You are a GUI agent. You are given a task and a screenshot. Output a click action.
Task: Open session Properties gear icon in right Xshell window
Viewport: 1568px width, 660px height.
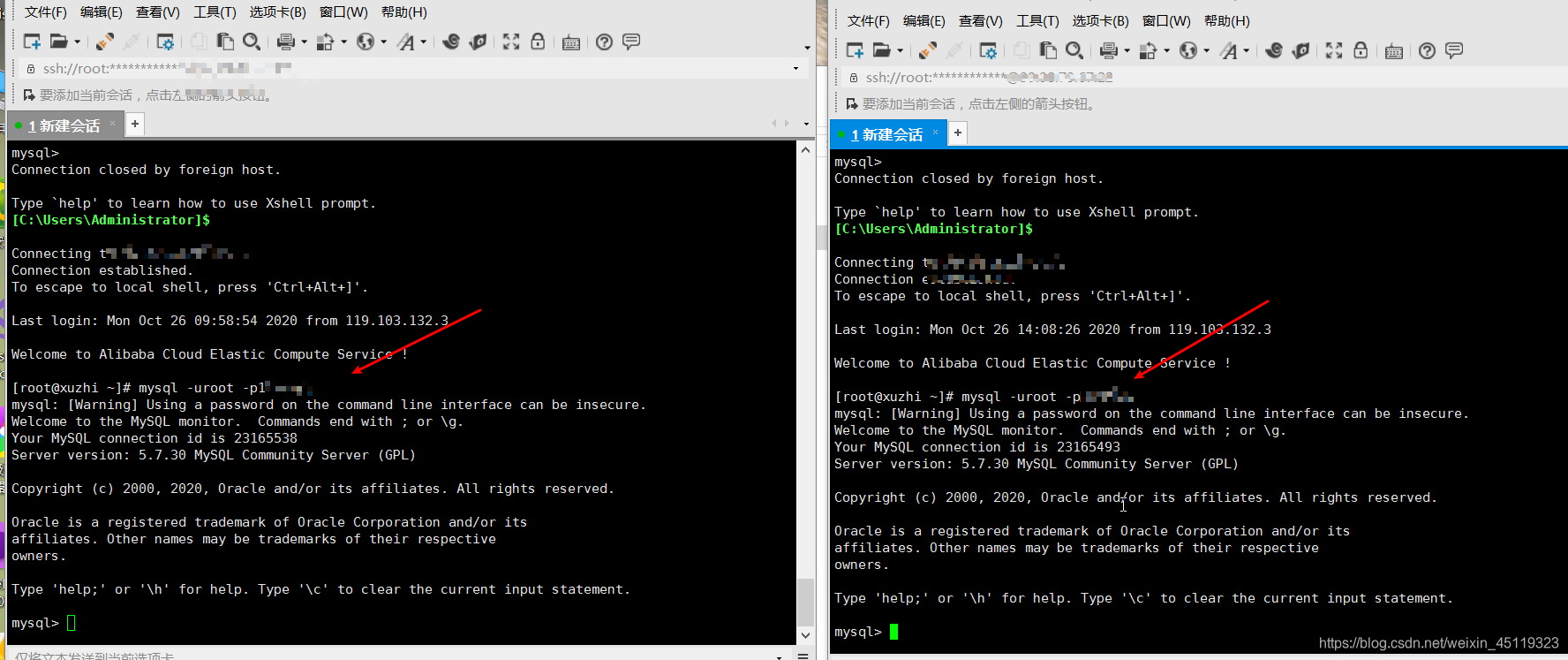(988, 50)
